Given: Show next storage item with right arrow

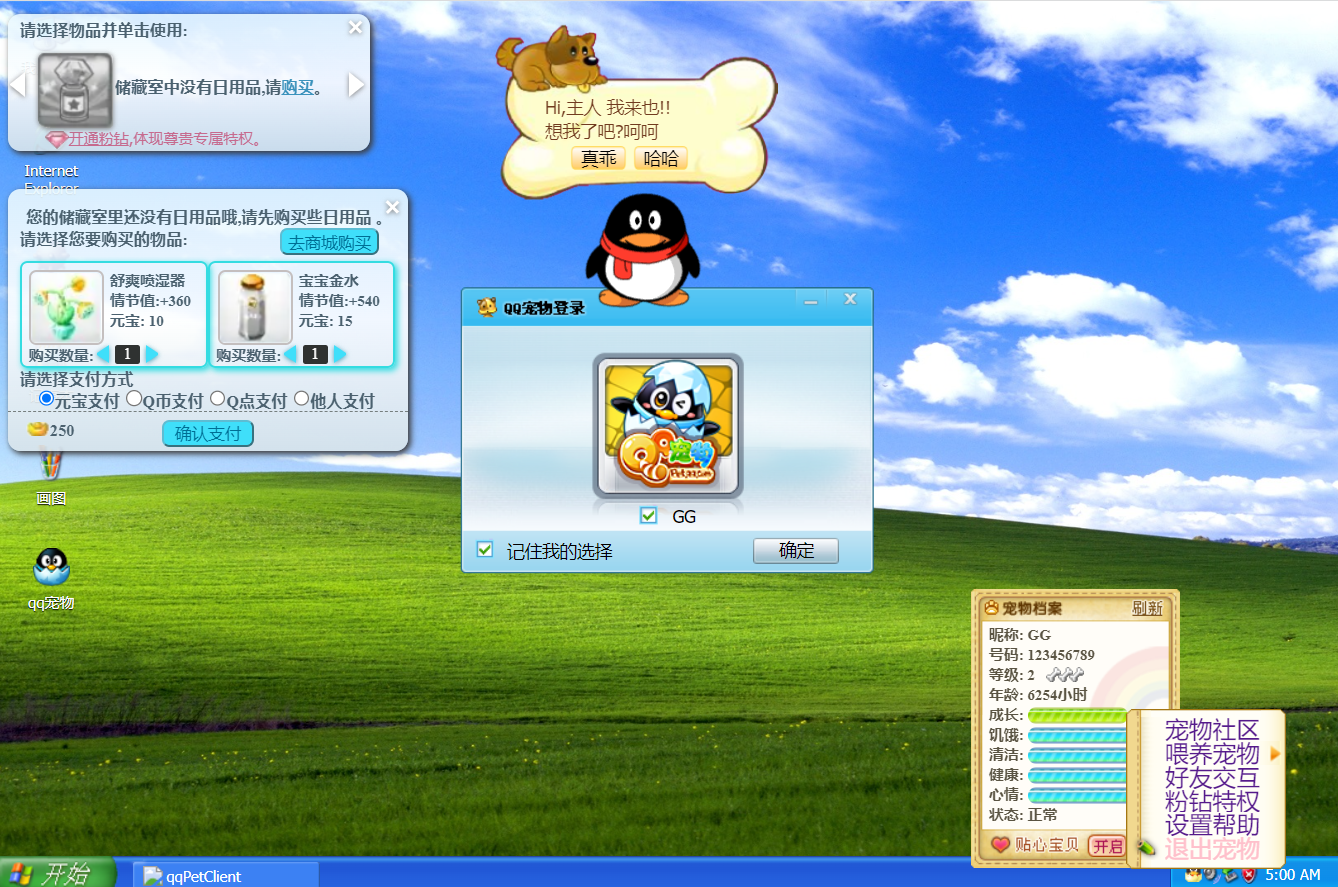Looking at the screenshot, I should (x=356, y=85).
